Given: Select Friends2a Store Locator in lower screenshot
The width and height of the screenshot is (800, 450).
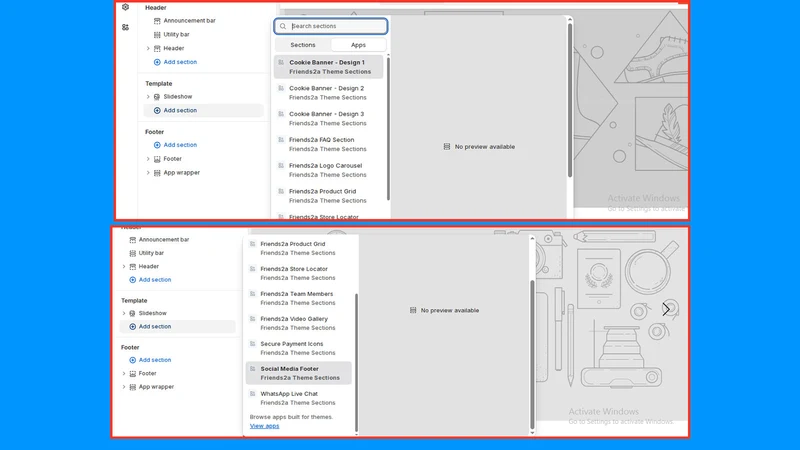Looking at the screenshot, I should coord(299,273).
